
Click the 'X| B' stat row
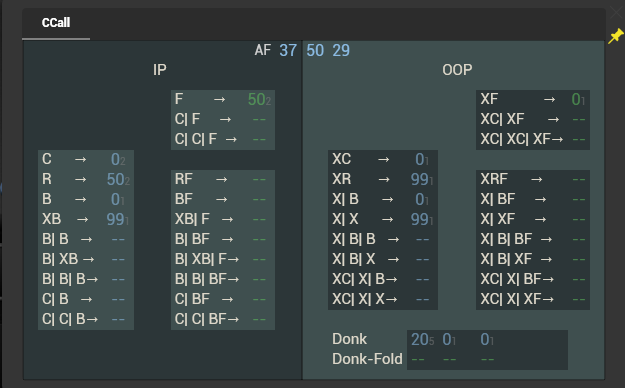point(383,199)
